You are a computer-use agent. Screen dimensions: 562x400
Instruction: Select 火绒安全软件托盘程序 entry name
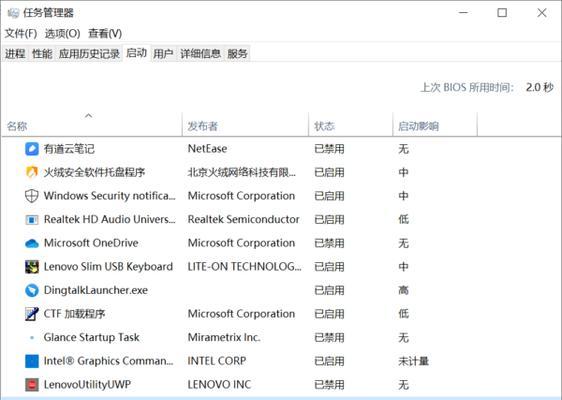94,172
